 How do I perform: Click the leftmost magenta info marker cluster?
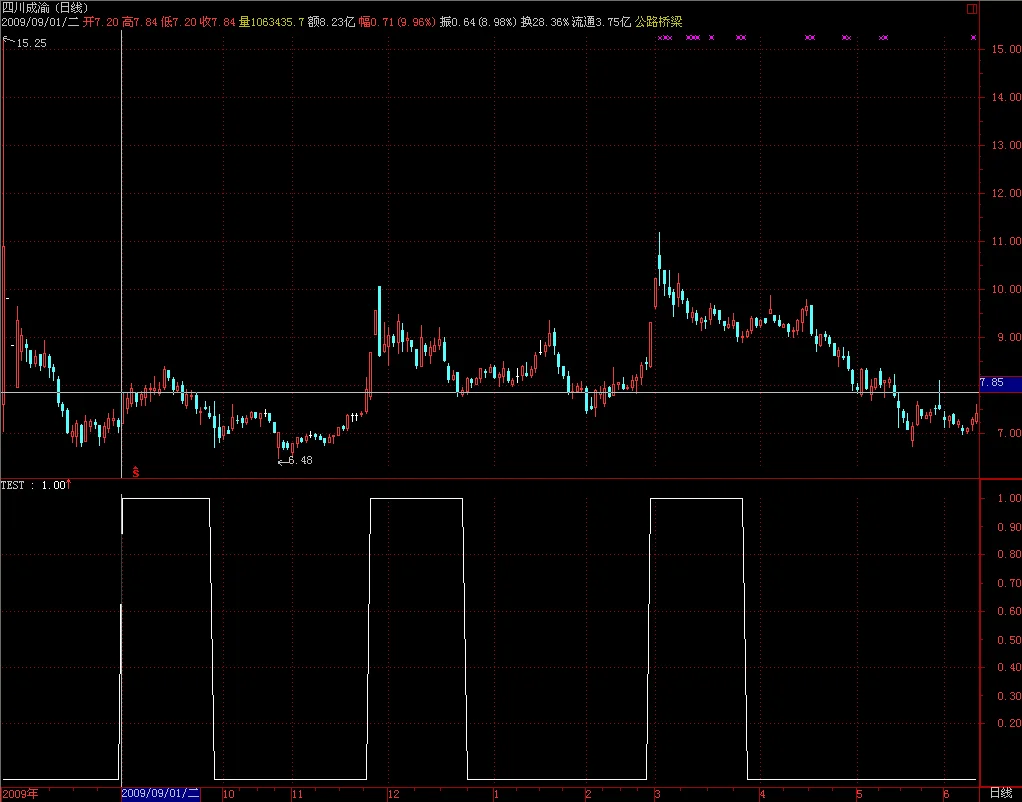[x=665, y=38]
